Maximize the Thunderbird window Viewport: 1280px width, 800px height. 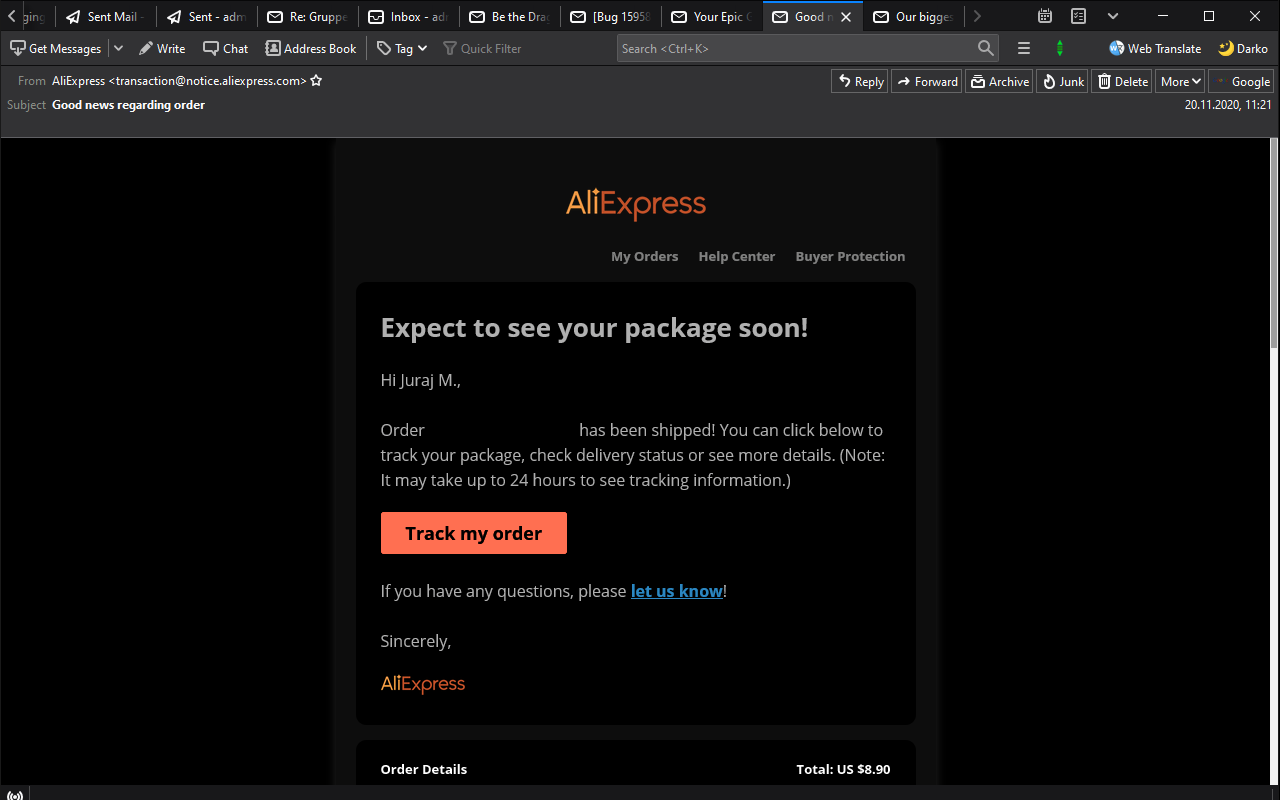1209,16
